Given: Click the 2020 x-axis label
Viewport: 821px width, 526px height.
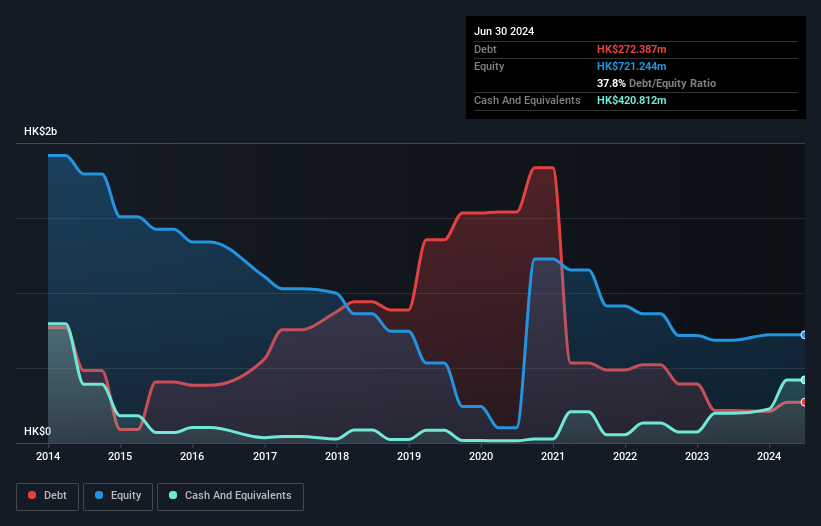Looking at the screenshot, I should pos(481,456).
